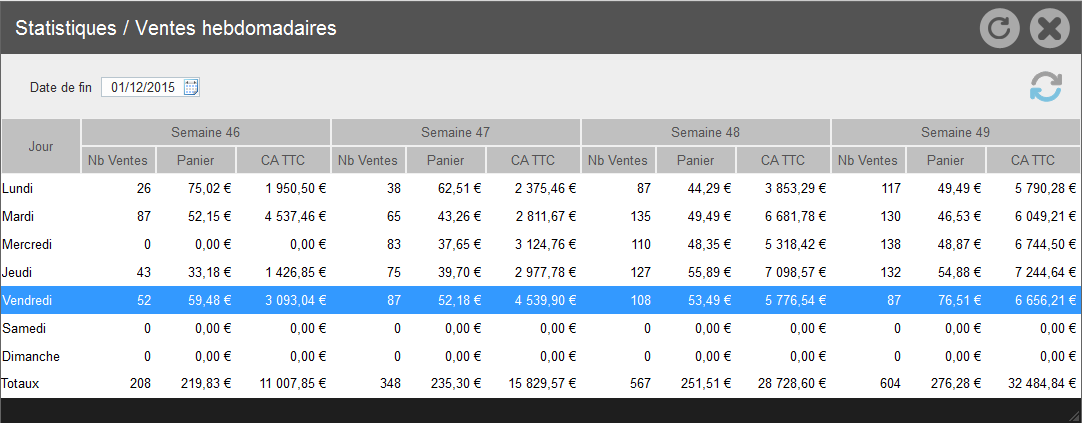This screenshot has width=1082, height=423.
Task: Click CA TTC header under Semaine 49
Action: pos(1033,160)
